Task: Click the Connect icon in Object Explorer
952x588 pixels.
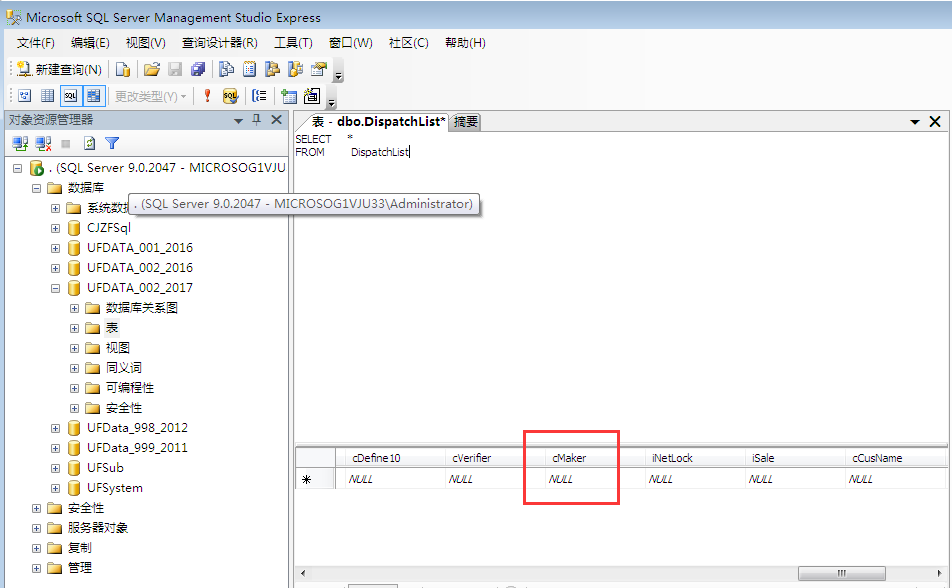Action: tap(20, 144)
